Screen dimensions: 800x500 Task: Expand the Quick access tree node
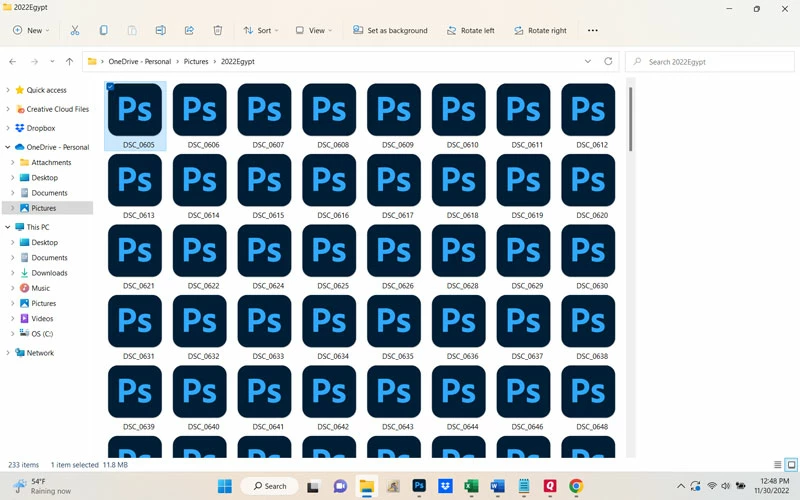[x=8, y=90]
